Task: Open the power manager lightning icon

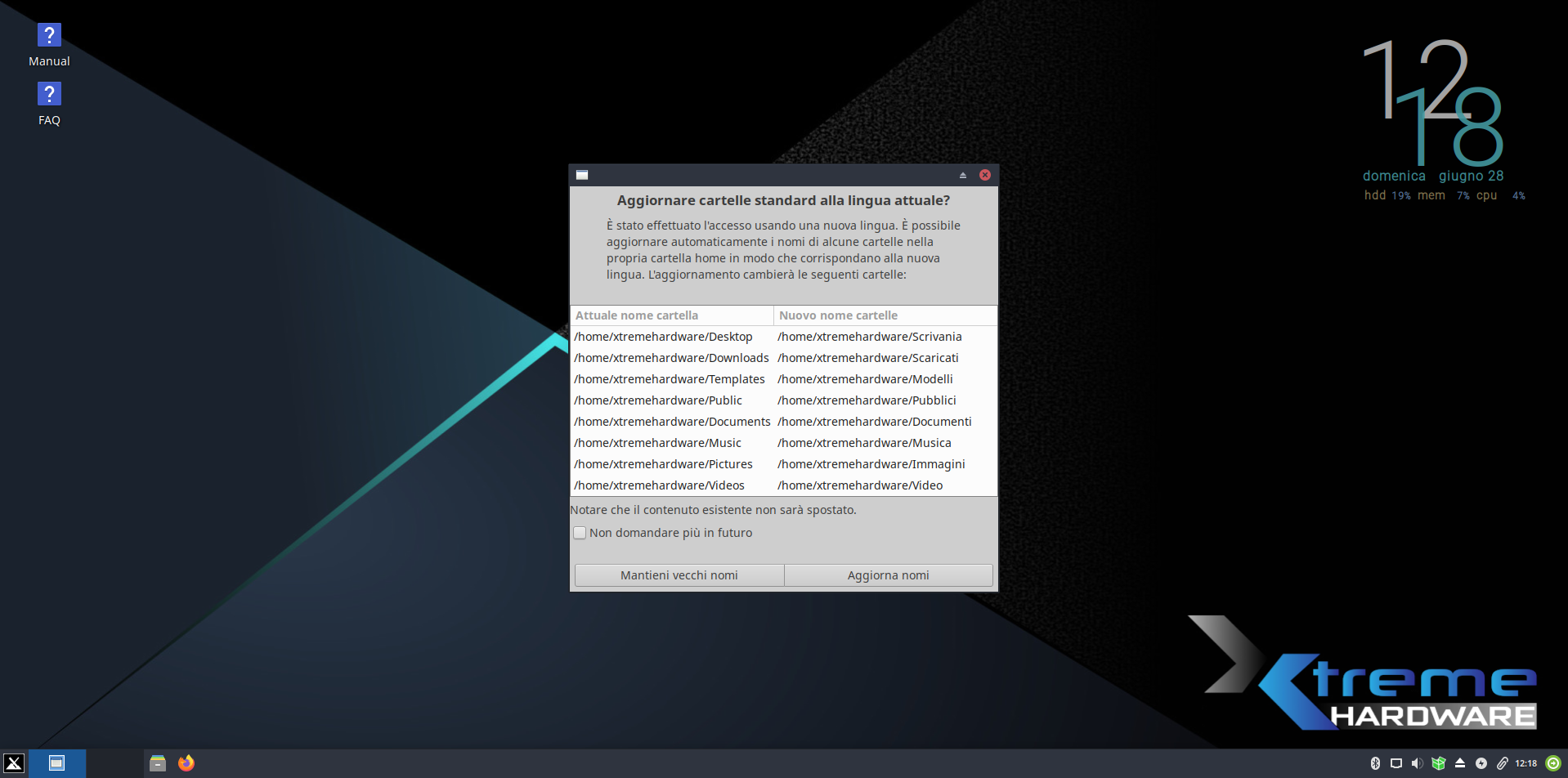Action: 1481,763
